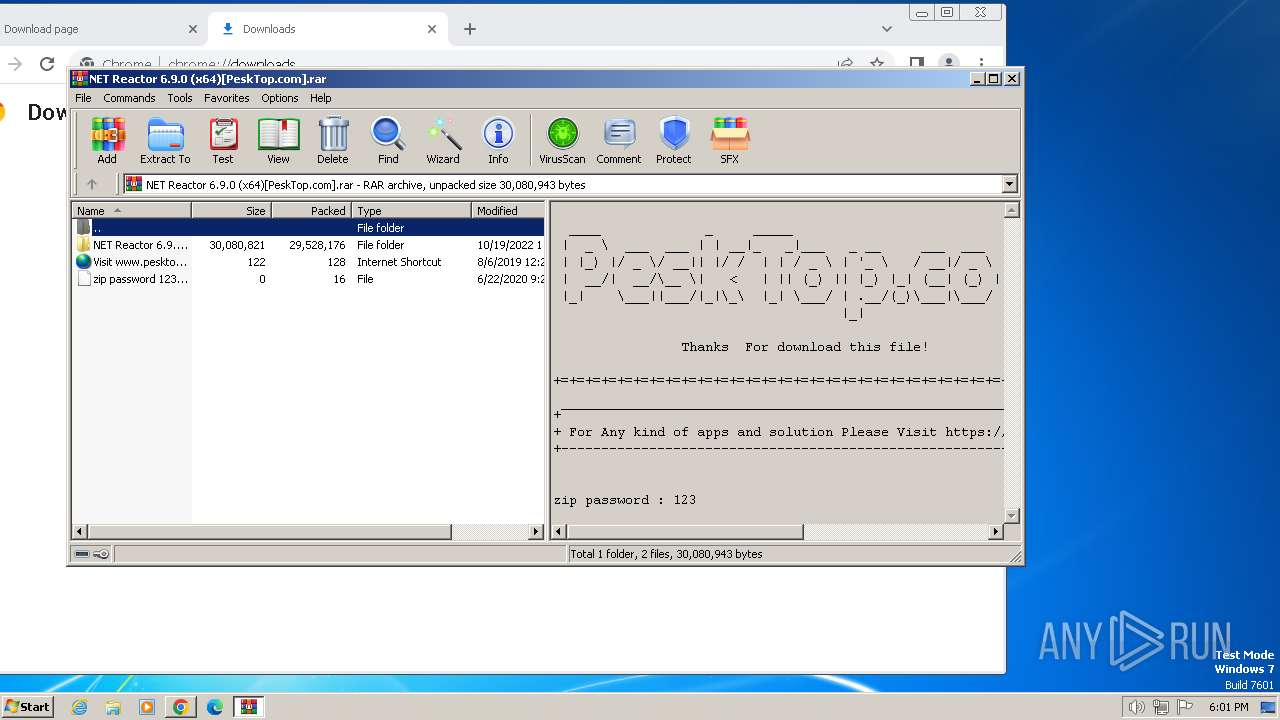The height and width of the screenshot is (720, 1280).
Task: Launch the Wizard wand icon
Action: [443, 140]
